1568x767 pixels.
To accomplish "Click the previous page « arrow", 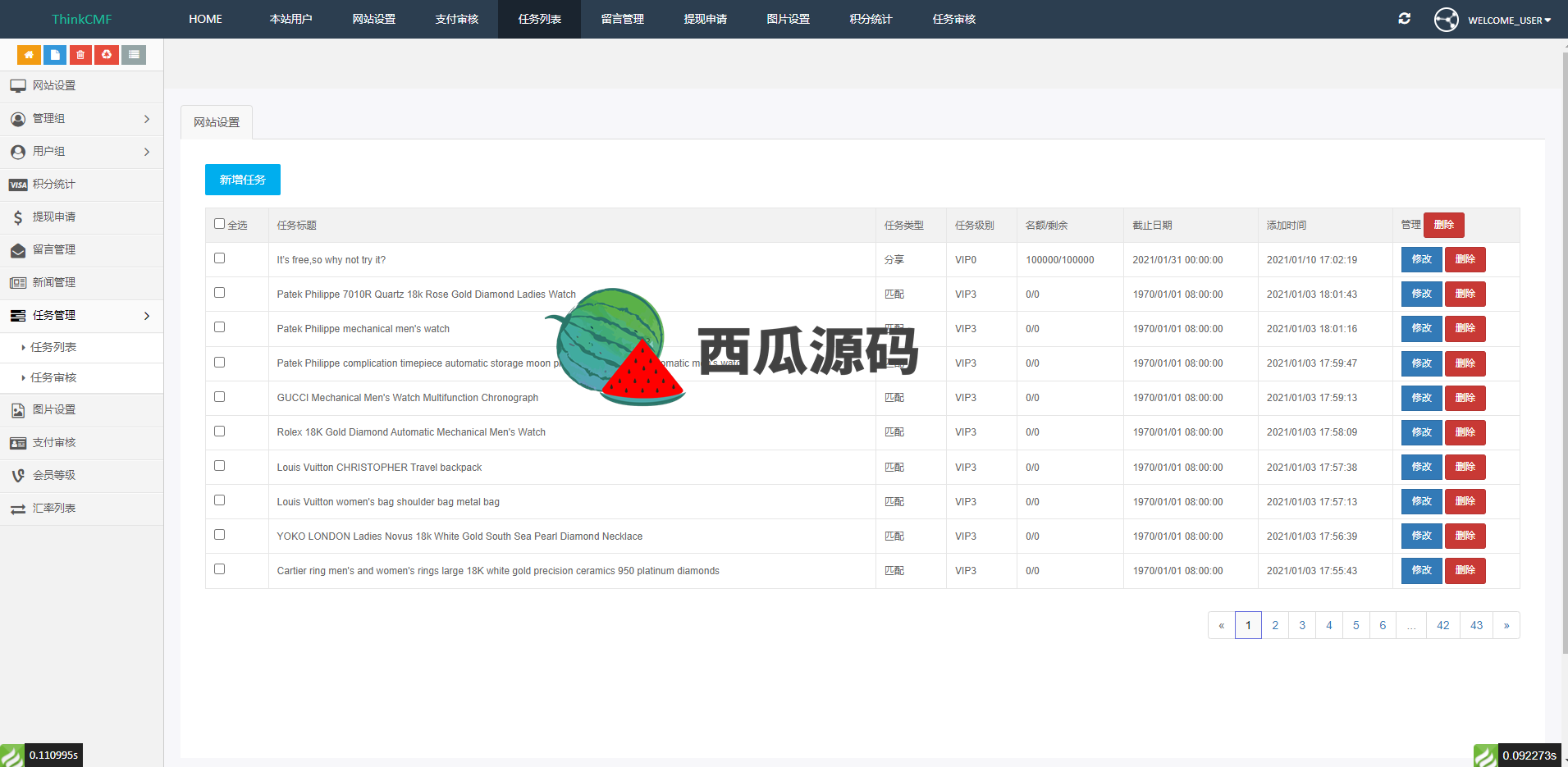I will 1222,625.
